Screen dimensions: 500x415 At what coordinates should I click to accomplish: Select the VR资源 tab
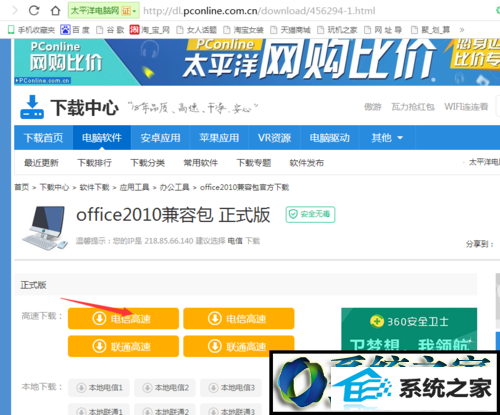(274, 138)
